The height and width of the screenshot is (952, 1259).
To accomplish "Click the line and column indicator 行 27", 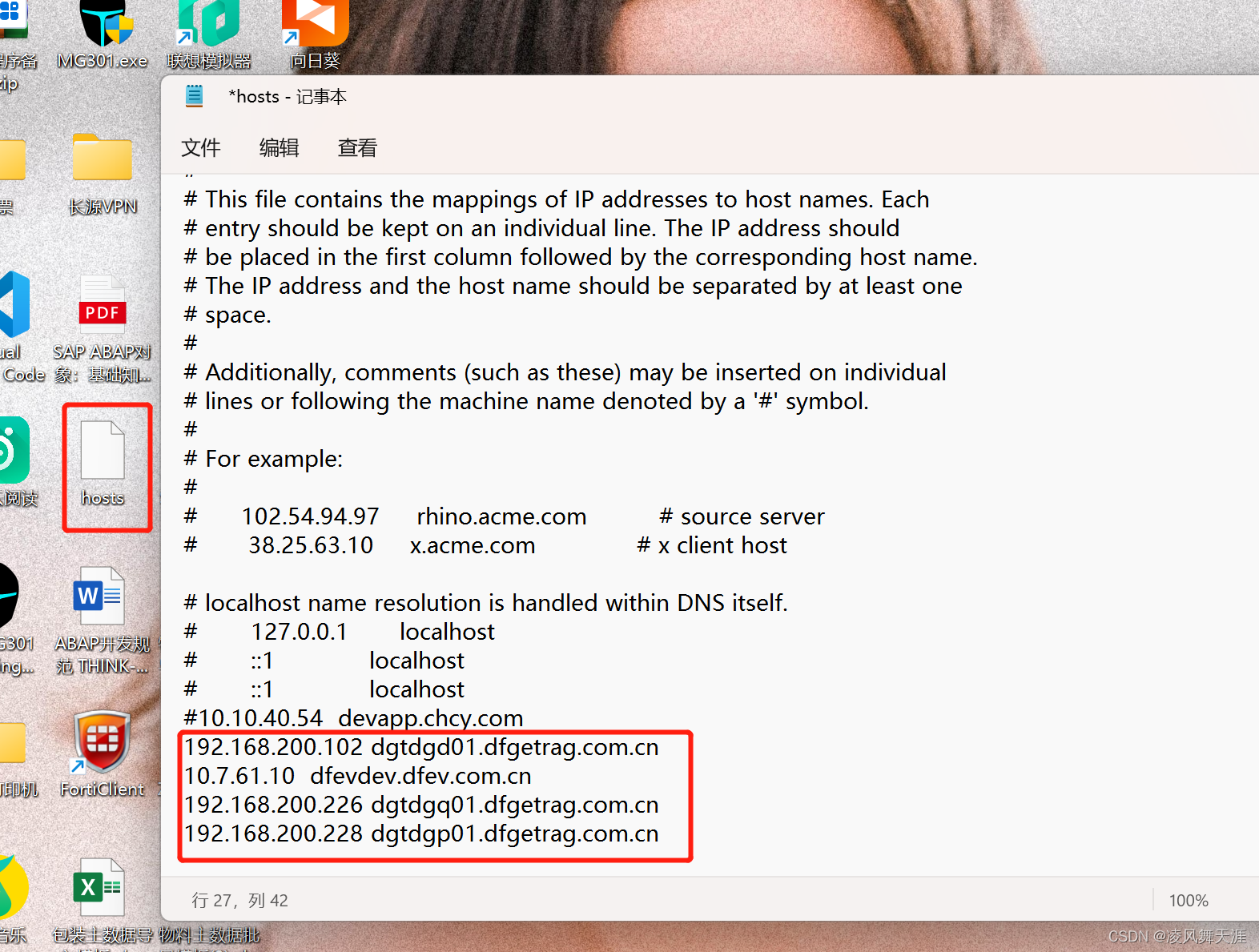I will 239,901.
